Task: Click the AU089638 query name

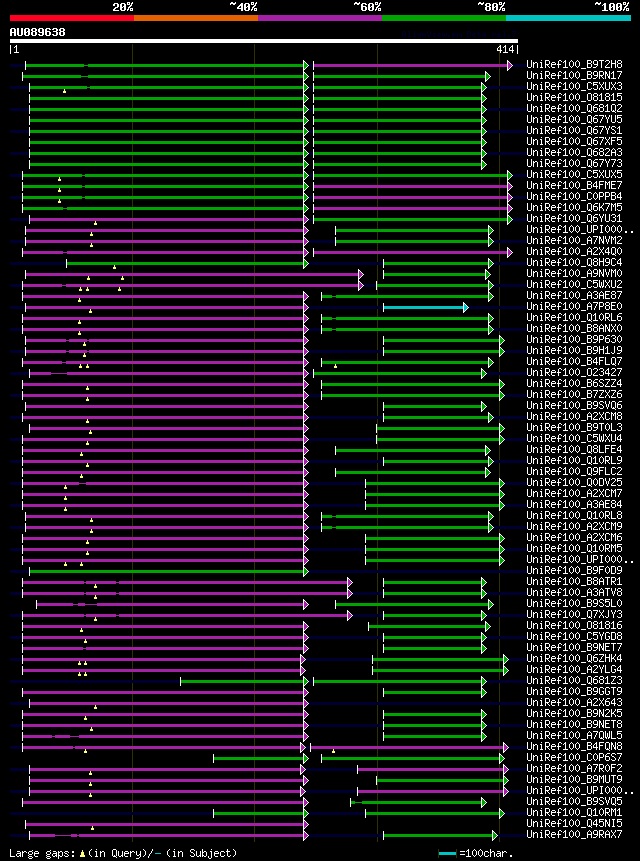Action: click(x=37, y=32)
